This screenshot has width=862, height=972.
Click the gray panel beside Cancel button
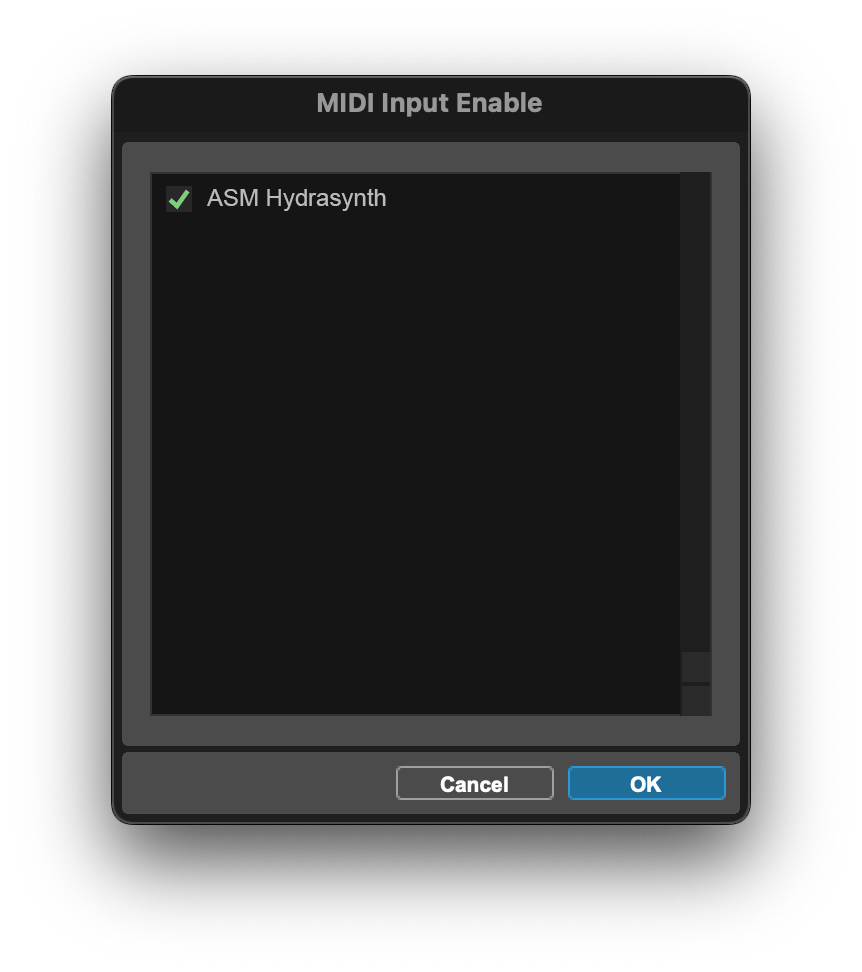coord(259,784)
